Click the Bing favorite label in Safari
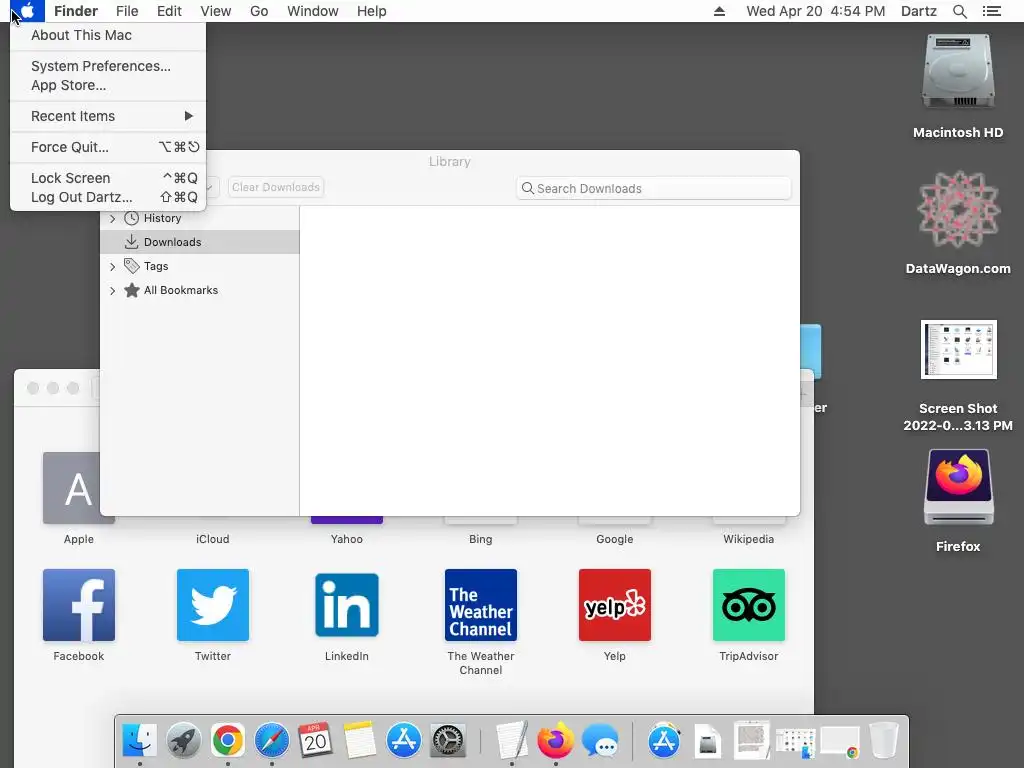This screenshot has height=768, width=1024. [481, 539]
